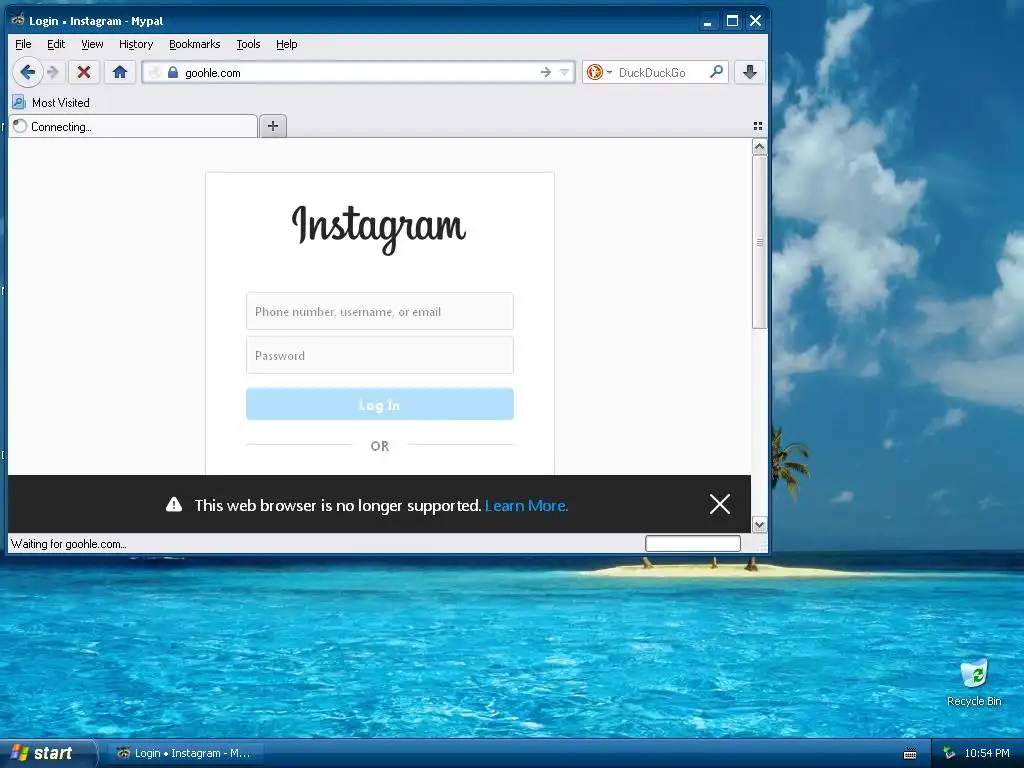Click the warning triangle icon in banner
1024x768 pixels.
(x=174, y=504)
